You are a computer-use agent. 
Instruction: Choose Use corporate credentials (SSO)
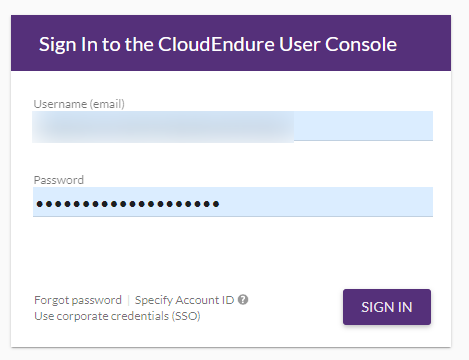[117, 316]
